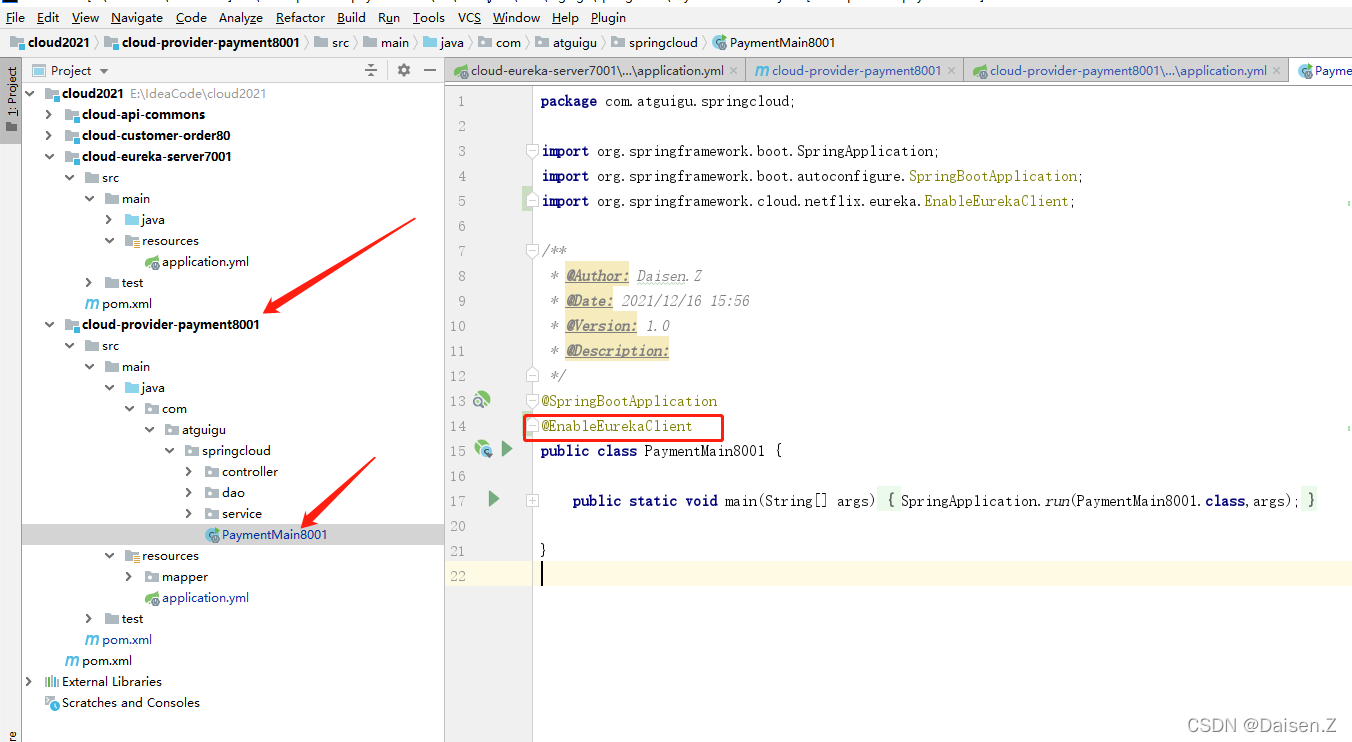The height and width of the screenshot is (742, 1352).
Task: Expand the mapper folder
Action: tap(129, 577)
